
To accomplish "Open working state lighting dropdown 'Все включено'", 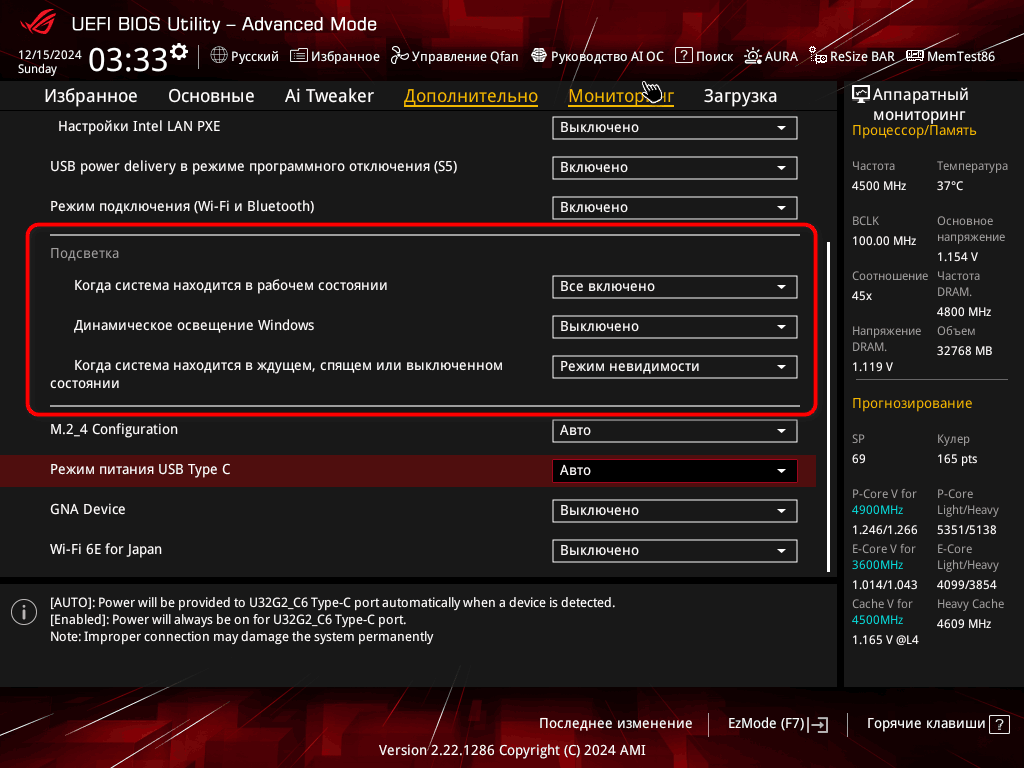I will pyautogui.click(x=675, y=287).
